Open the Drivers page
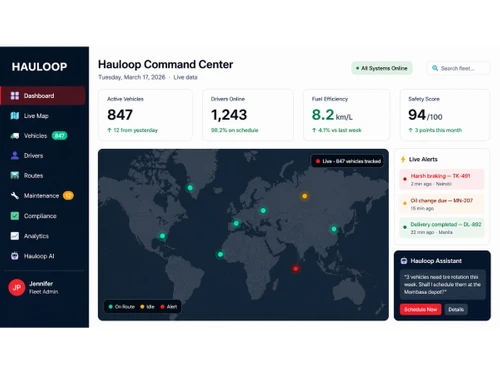This screenshot has width=500, height=375. coord(43,155)
